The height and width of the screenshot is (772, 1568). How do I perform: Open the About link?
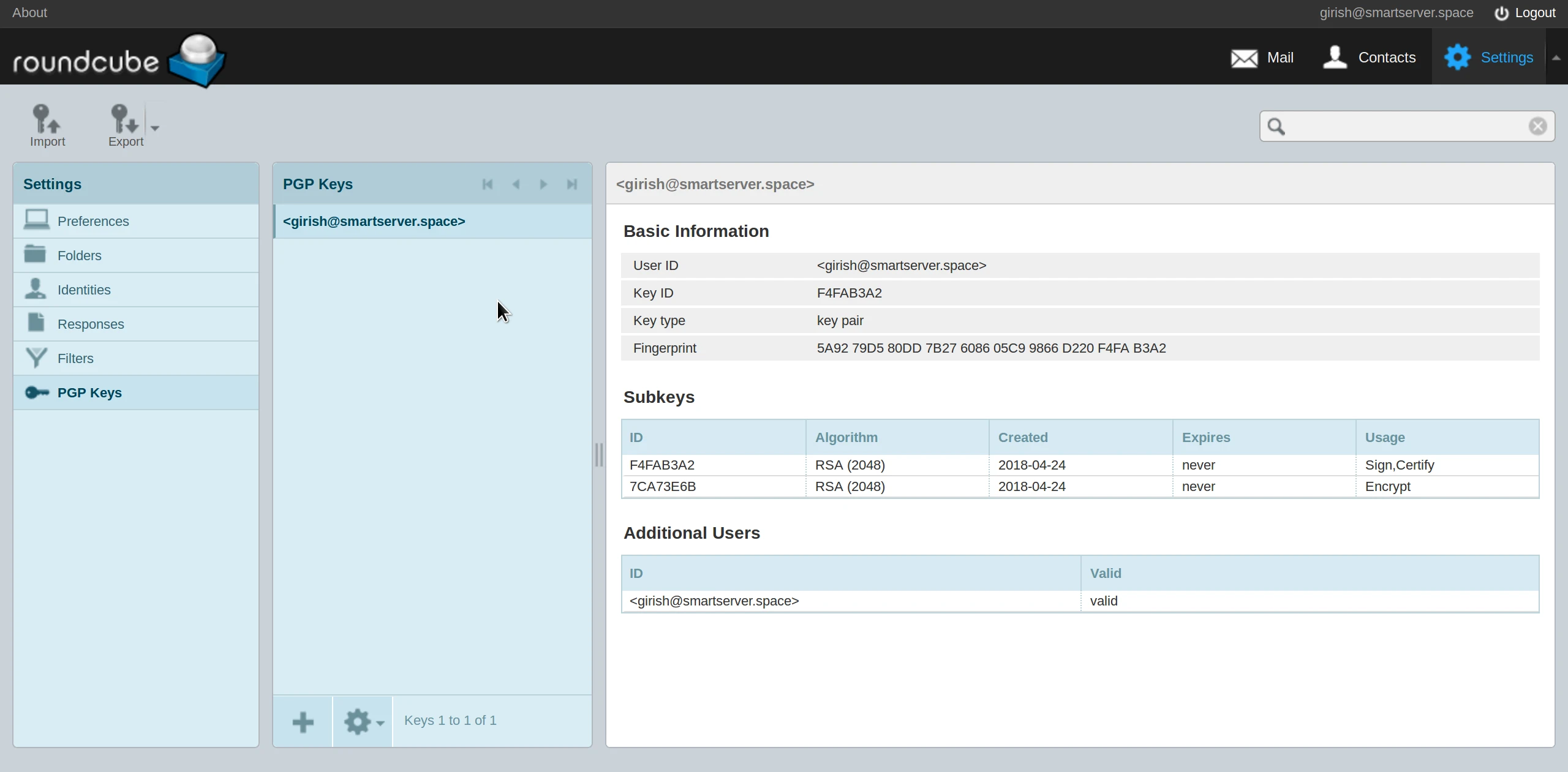tap(29, 13)
